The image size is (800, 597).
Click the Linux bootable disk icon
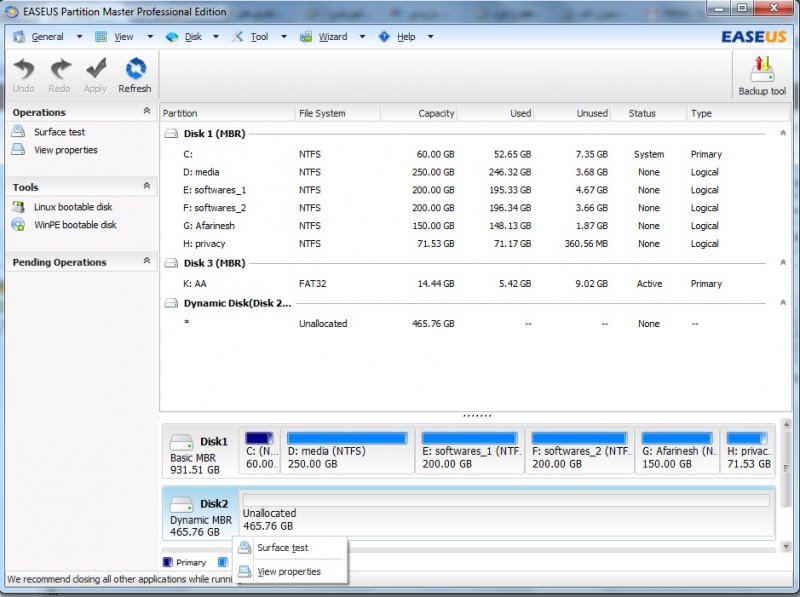click(x=18, y=207)
